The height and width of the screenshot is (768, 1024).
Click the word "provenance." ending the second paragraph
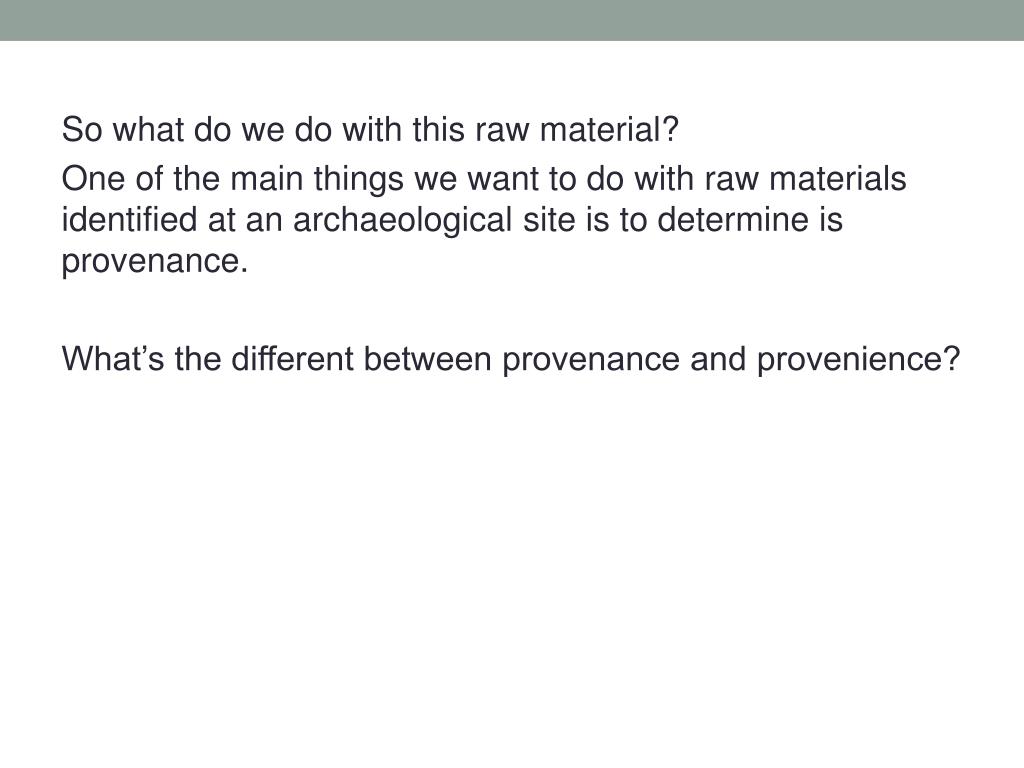155,262
